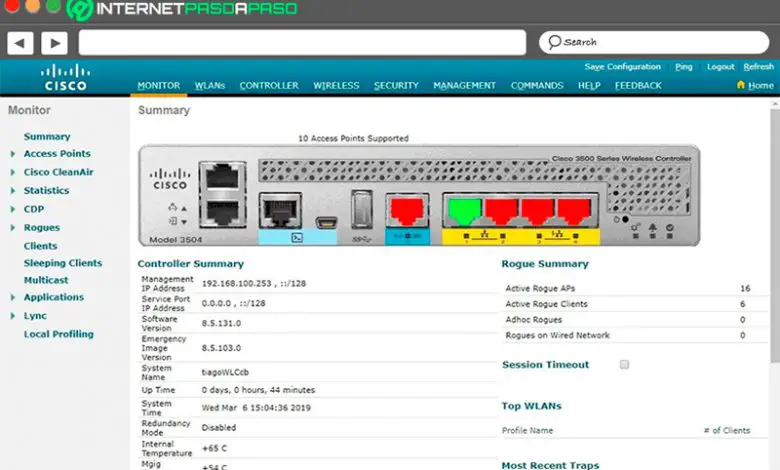Click Save Configuration link
The width and height of the screenshot is (780, 470).
coord(622,67)
